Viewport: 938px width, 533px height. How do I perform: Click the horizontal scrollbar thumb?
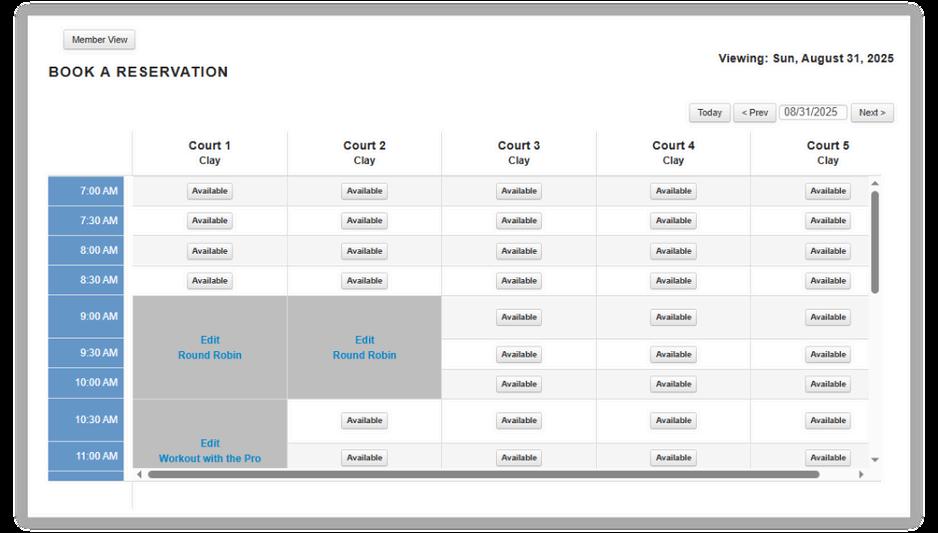pyautogui.click(x=483, y=474)
